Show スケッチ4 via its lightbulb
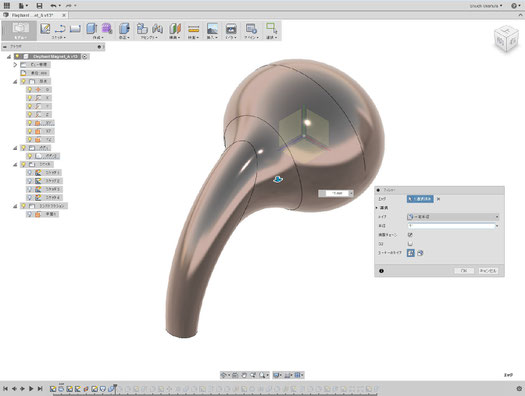525x396 pixels. point(30,197)
